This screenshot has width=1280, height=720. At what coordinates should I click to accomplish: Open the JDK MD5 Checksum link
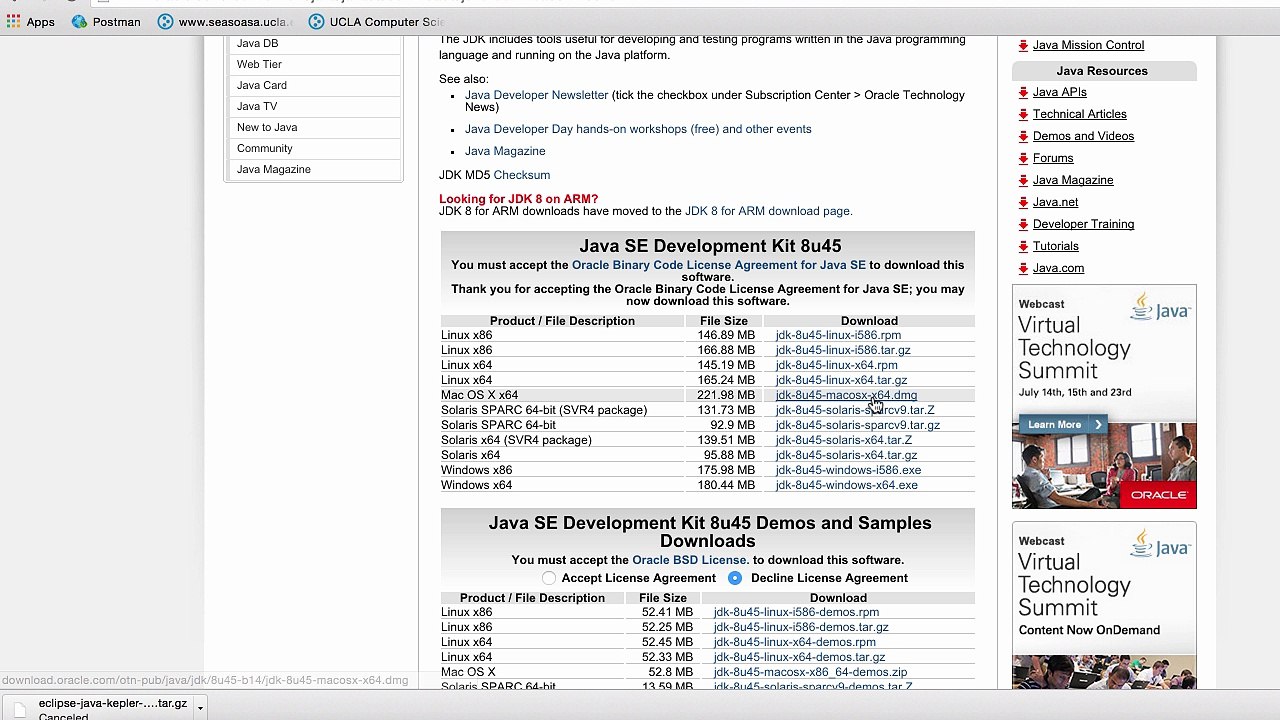[x=521, y=175]
